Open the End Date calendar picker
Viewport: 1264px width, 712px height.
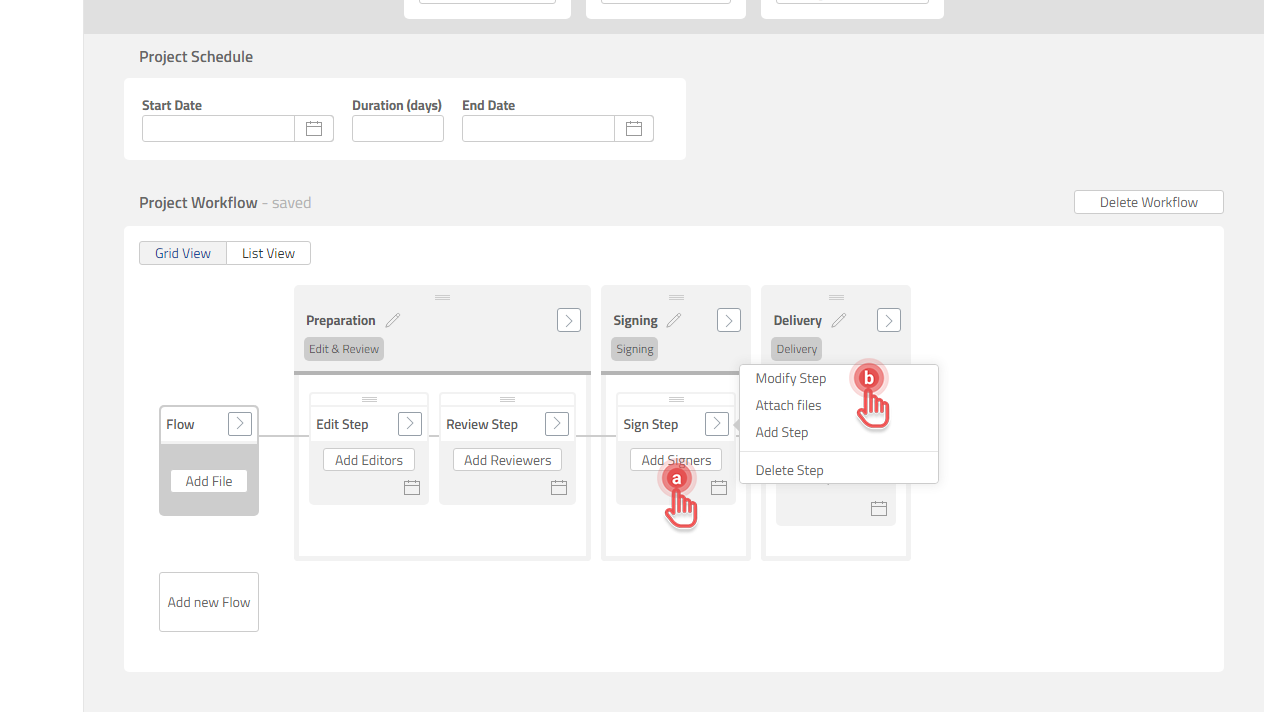634,128
